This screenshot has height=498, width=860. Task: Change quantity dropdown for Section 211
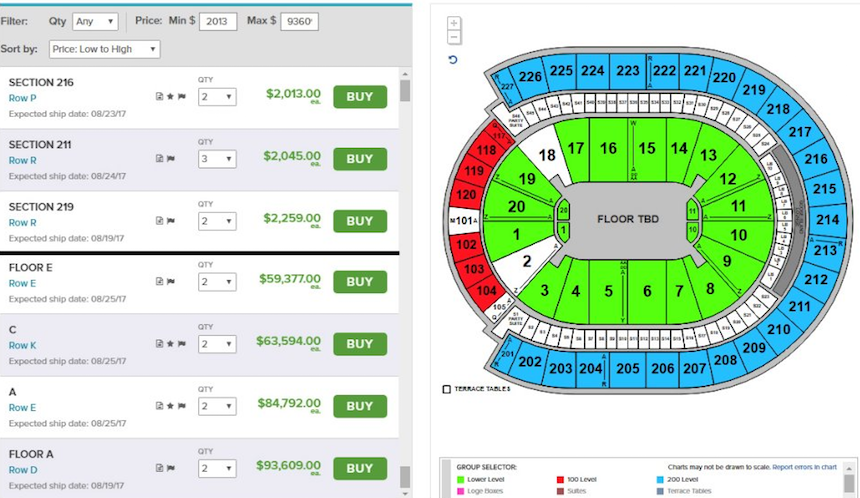216,159
